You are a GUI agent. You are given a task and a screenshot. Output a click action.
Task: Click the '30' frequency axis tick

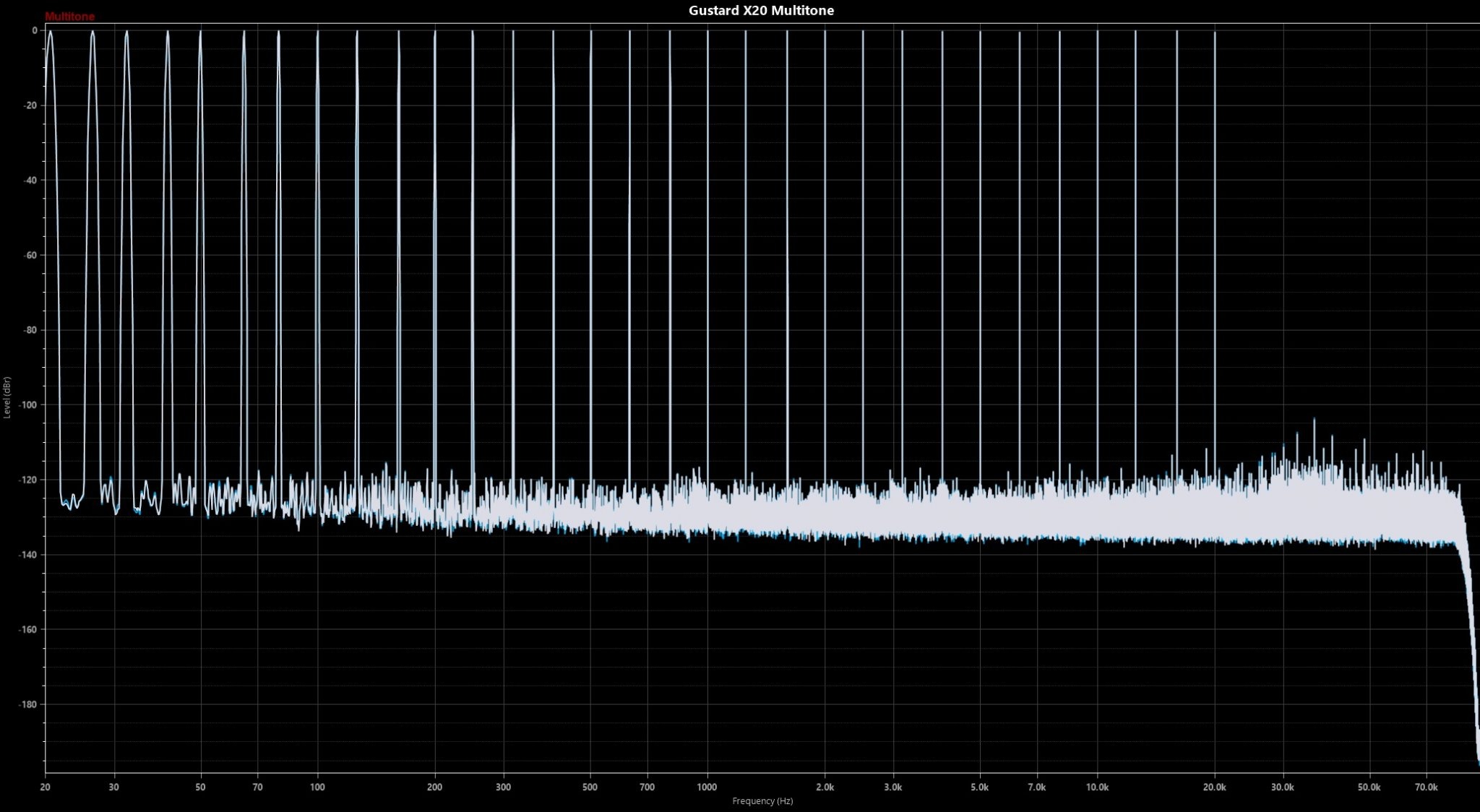(x=113, y=787)
